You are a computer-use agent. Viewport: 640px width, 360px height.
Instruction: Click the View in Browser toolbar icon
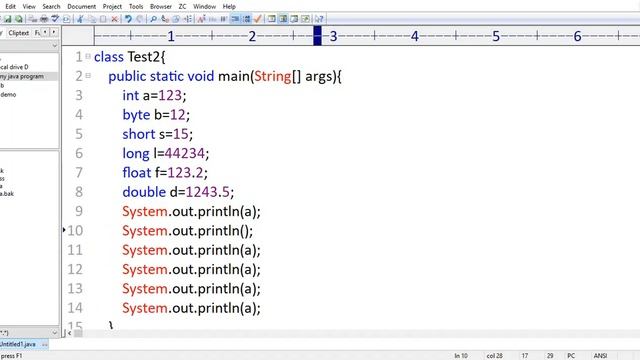tap(67, 19)
